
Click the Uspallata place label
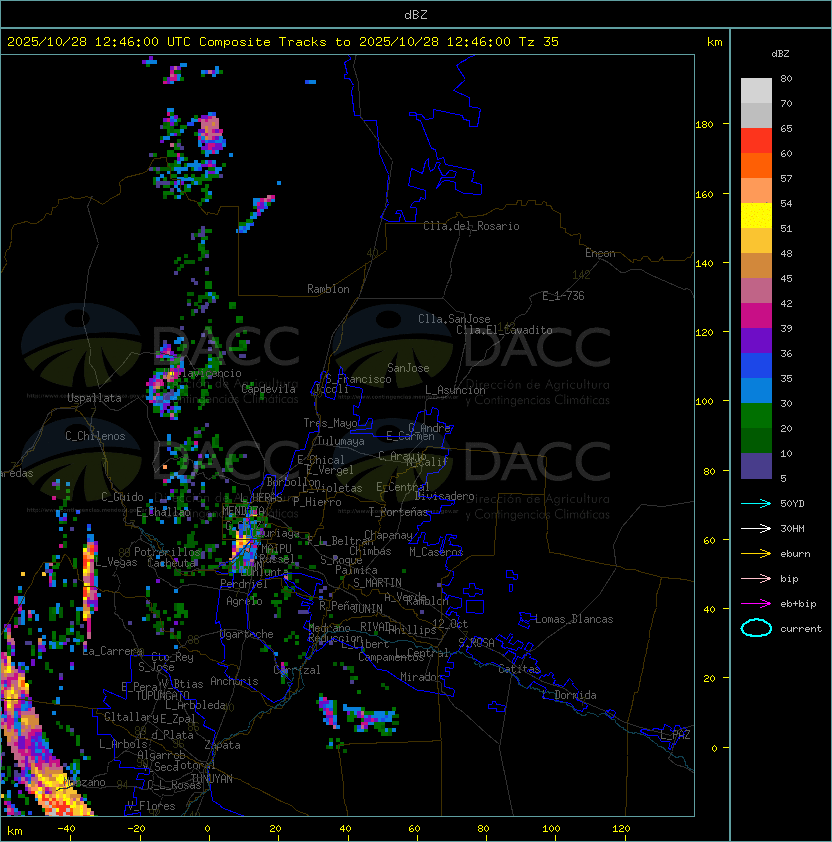click(x=94, y=398)
